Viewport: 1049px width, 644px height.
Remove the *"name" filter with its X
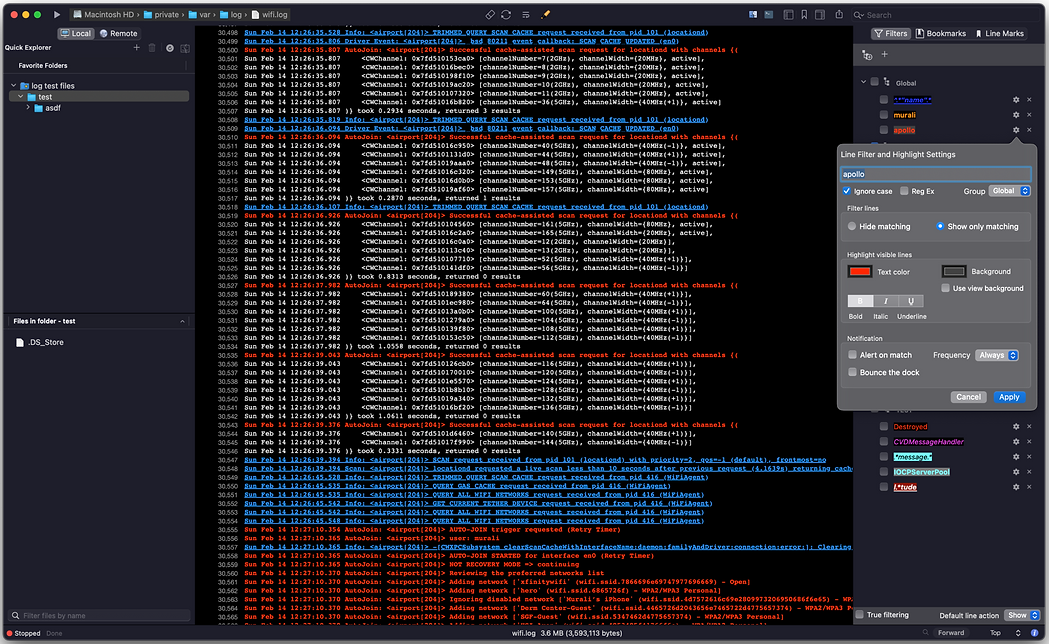pyautogui.click(x=1029, y=100)
